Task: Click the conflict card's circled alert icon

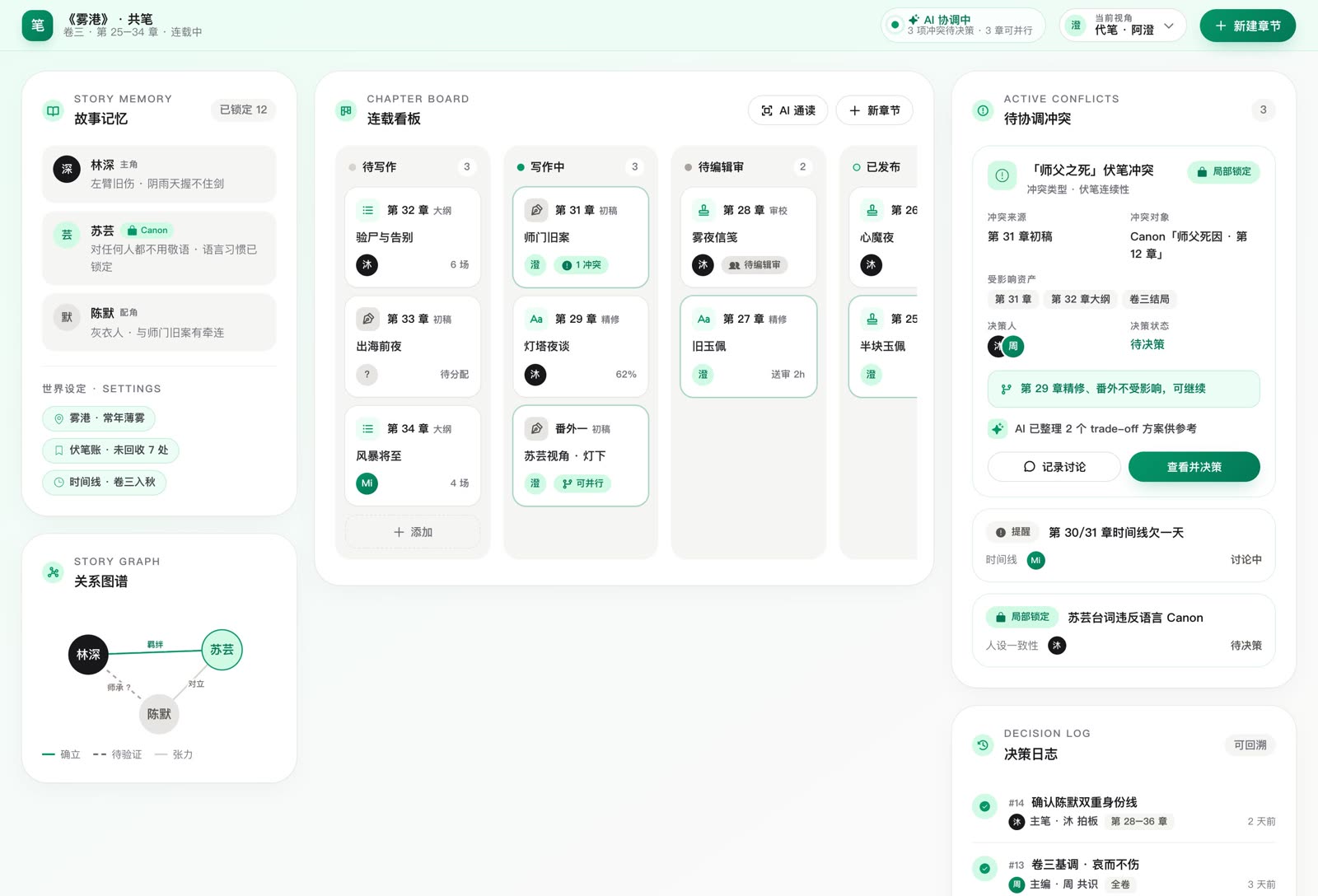Action: [1003, 175]
